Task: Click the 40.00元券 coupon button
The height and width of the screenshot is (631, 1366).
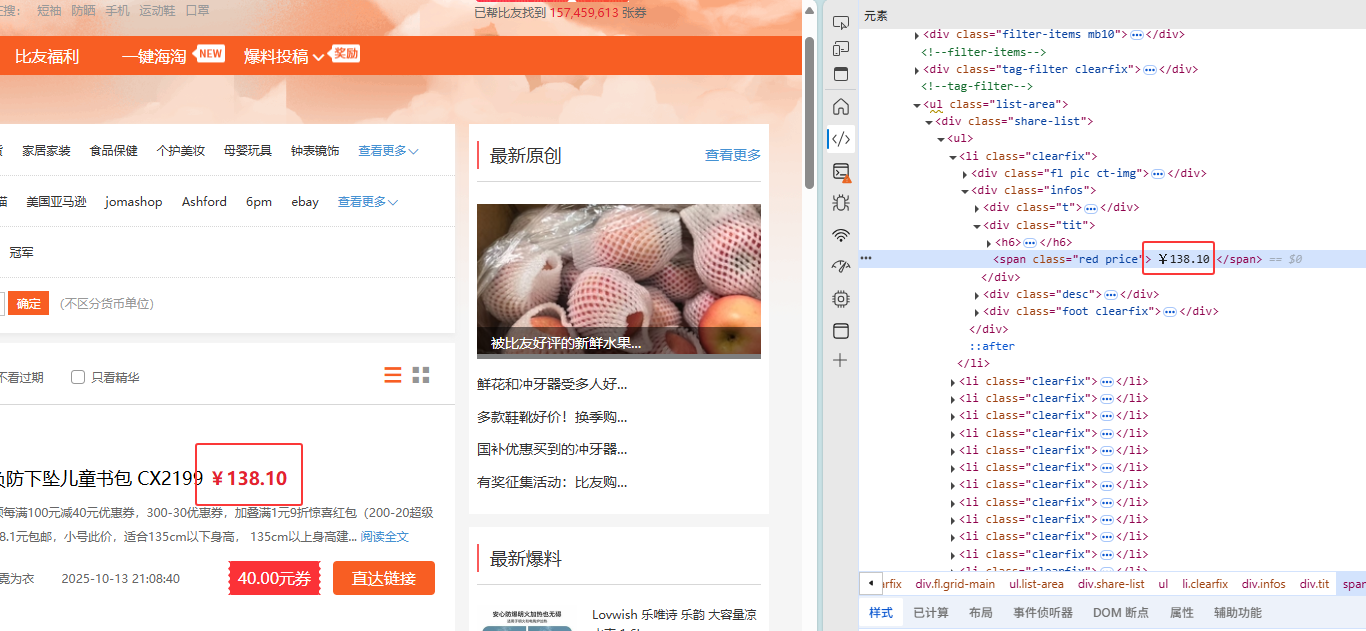Action: [274, 578]
